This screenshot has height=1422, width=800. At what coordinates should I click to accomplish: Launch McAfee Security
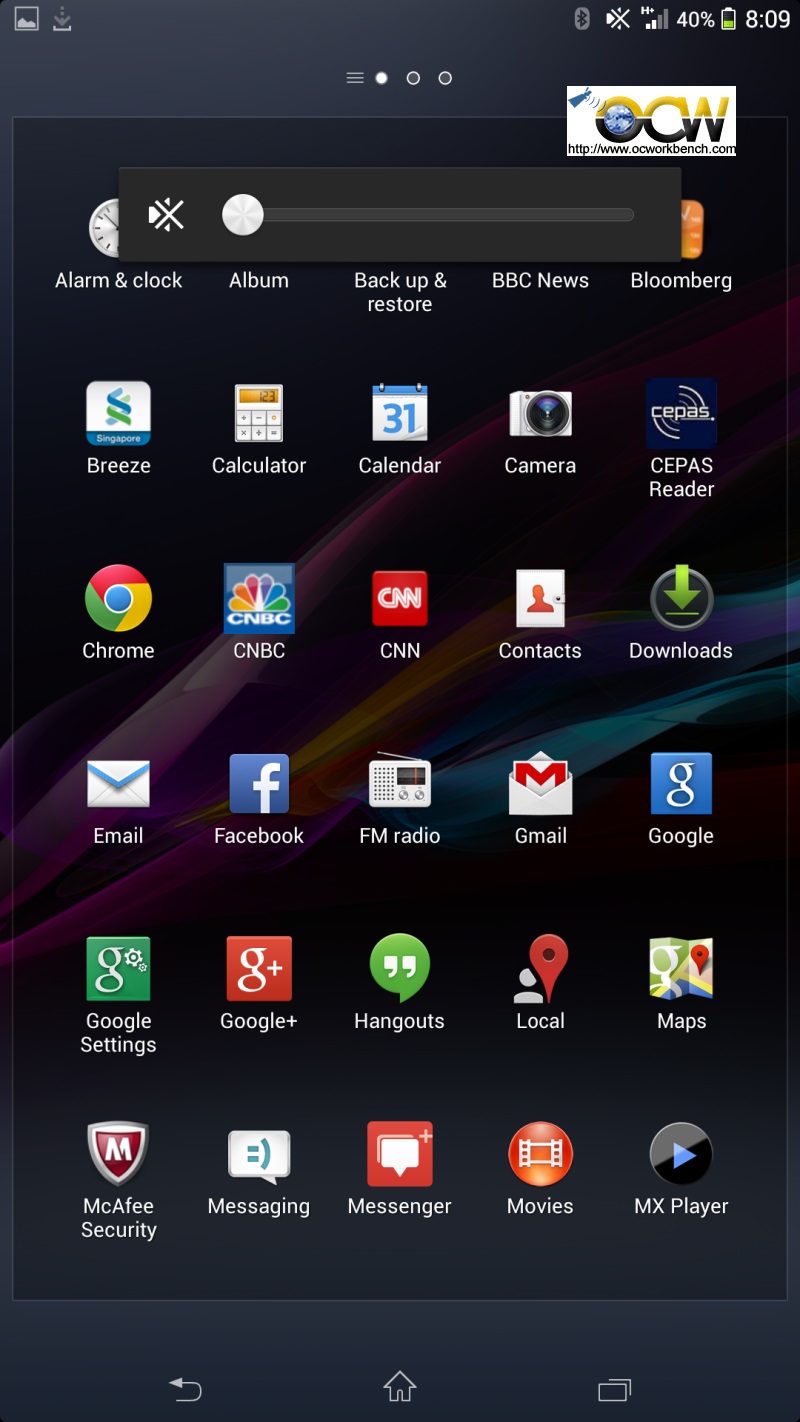click(x=118, y=1154)
